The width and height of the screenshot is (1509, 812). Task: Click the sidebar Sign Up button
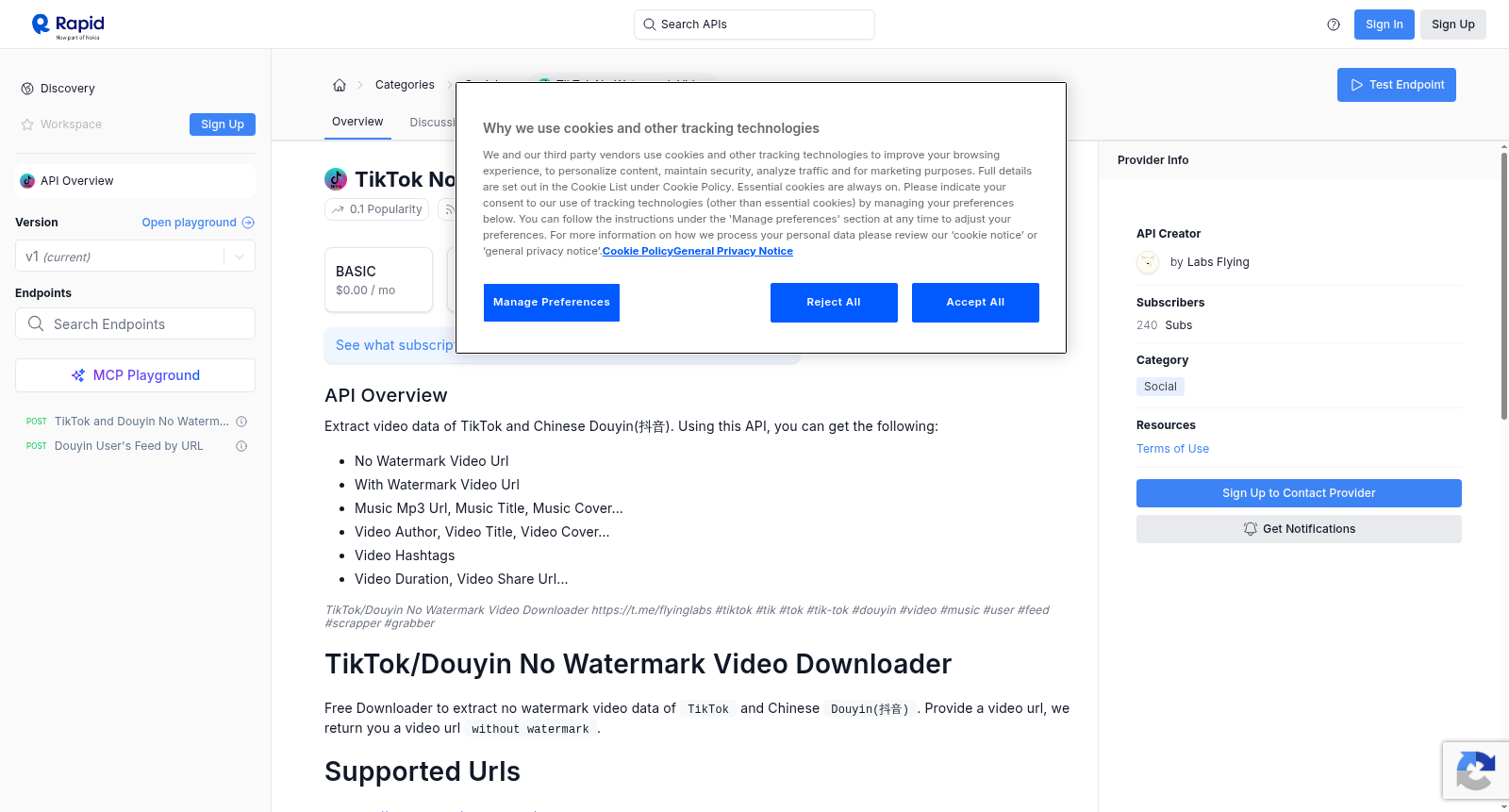click(223, 124)
